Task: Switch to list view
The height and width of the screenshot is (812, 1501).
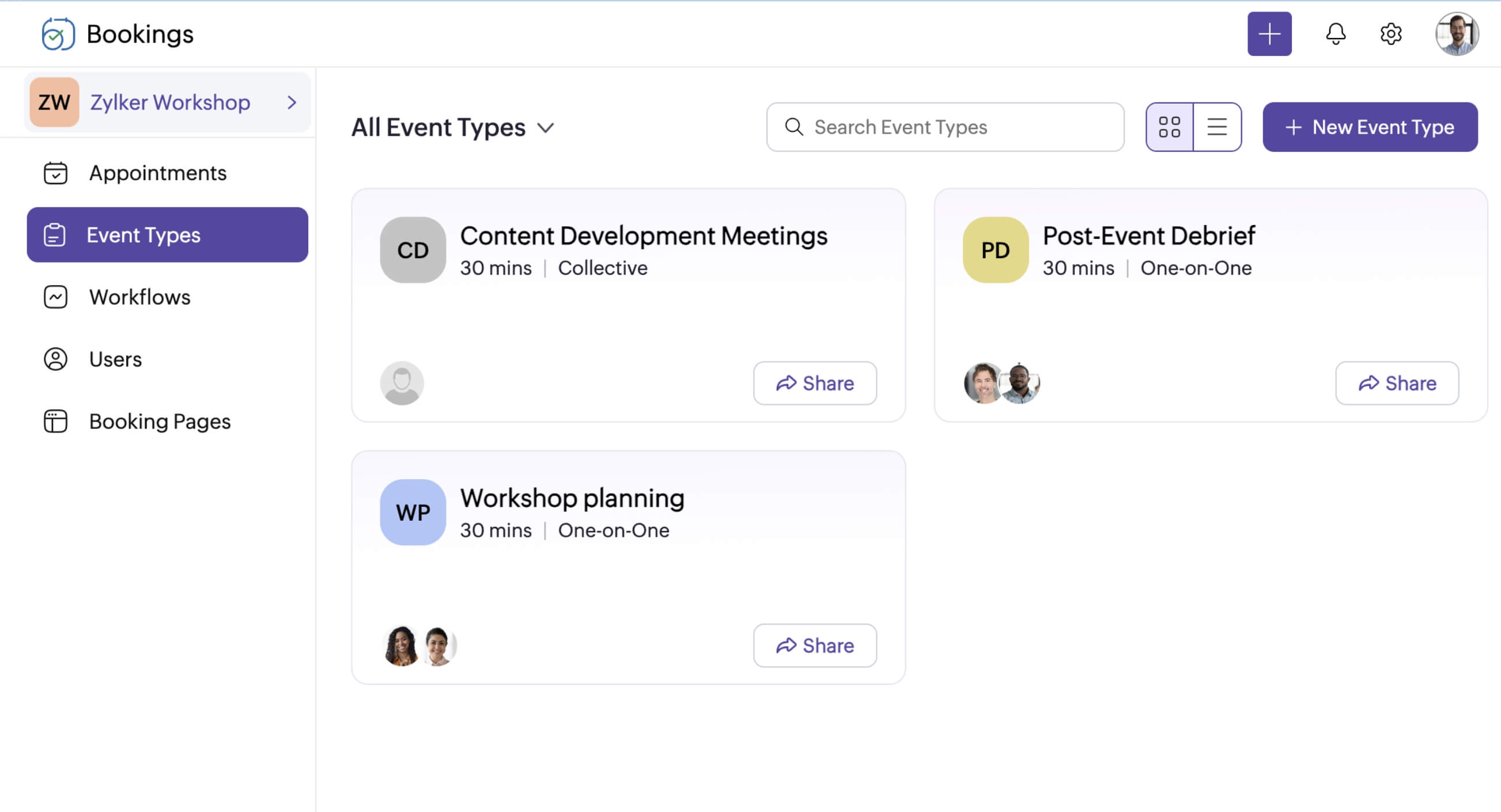Action: coord(1217,127)
